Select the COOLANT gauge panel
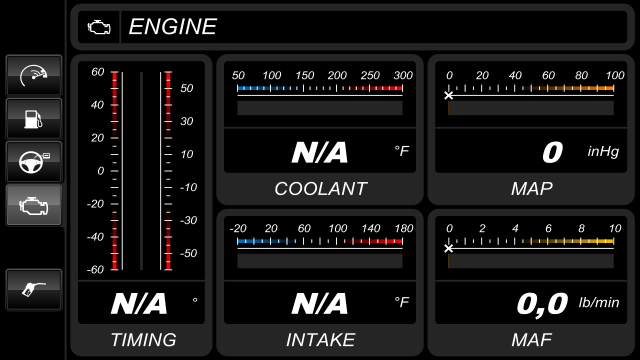 [x=320, y=130]
